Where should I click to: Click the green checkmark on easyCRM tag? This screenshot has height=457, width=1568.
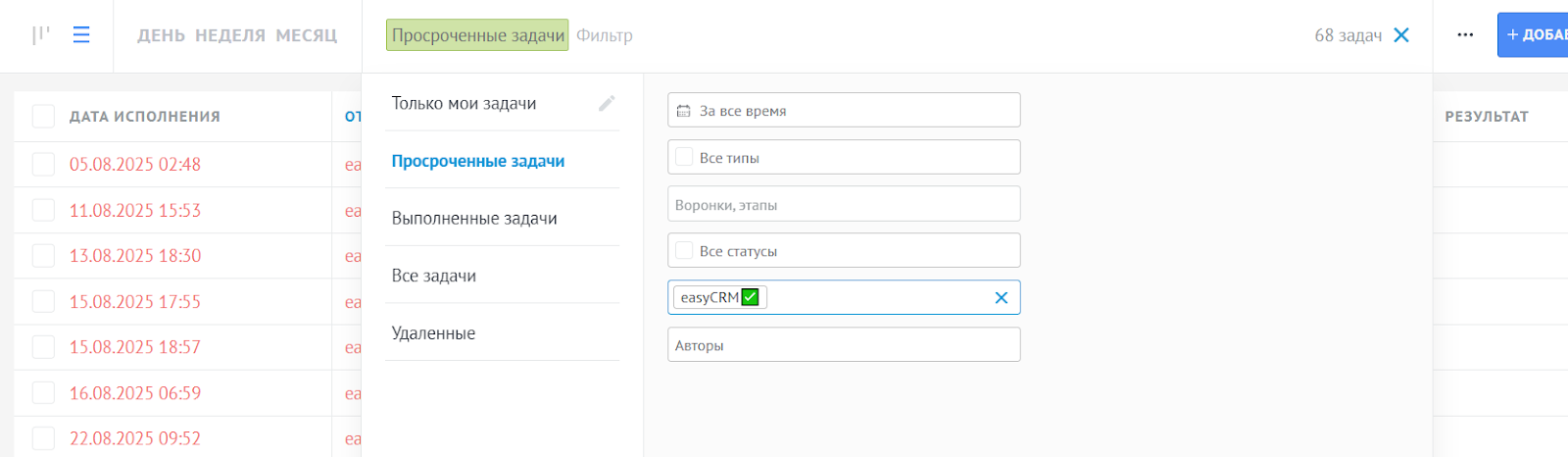(751, 297)
